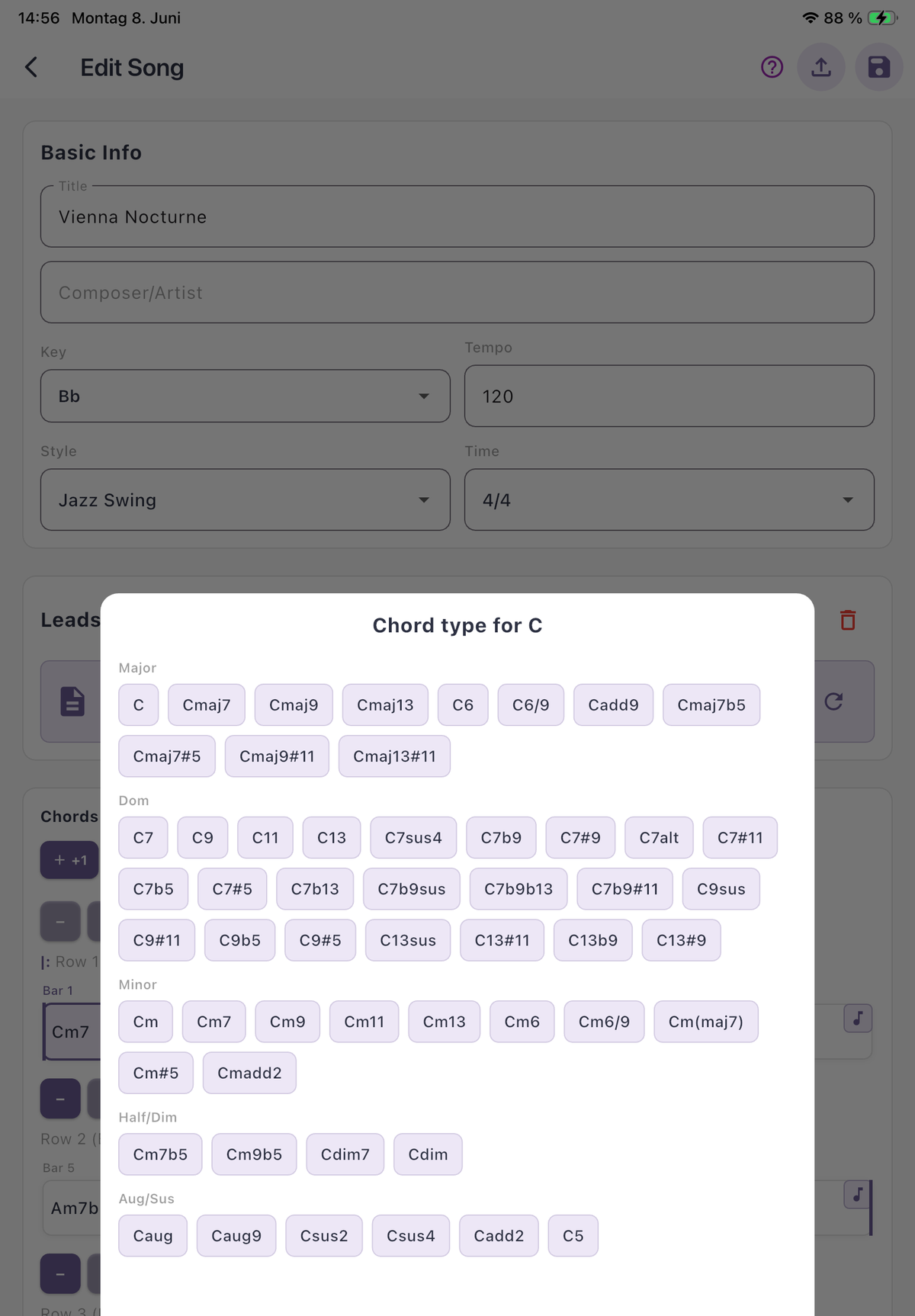This screenshot has height=1316, width=915.
Task: Open the Style dropdown Jazz Swing
Action: pos(246,499)
